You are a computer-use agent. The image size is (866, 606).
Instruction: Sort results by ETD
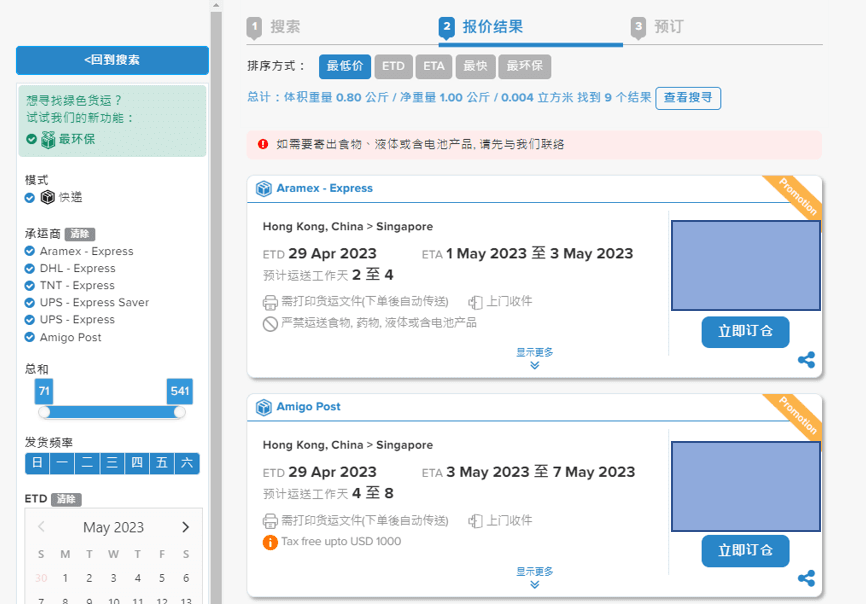[393, 66]
